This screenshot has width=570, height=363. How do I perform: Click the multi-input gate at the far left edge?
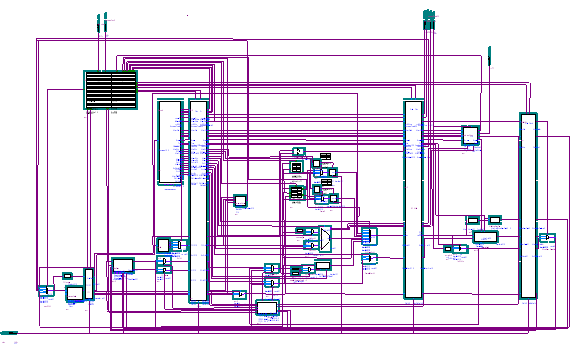46,291
